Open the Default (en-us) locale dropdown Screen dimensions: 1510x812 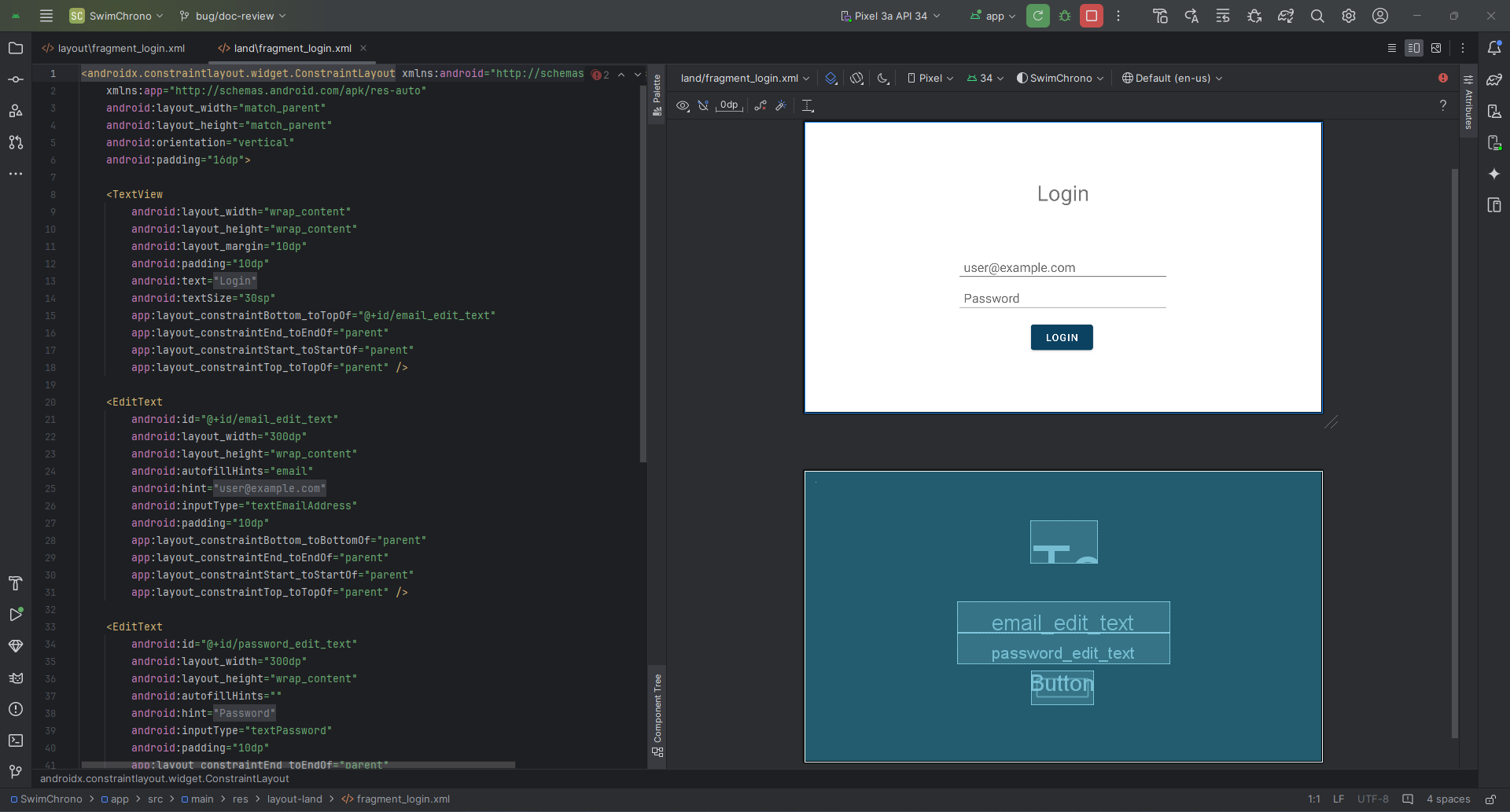(1172, 78)
